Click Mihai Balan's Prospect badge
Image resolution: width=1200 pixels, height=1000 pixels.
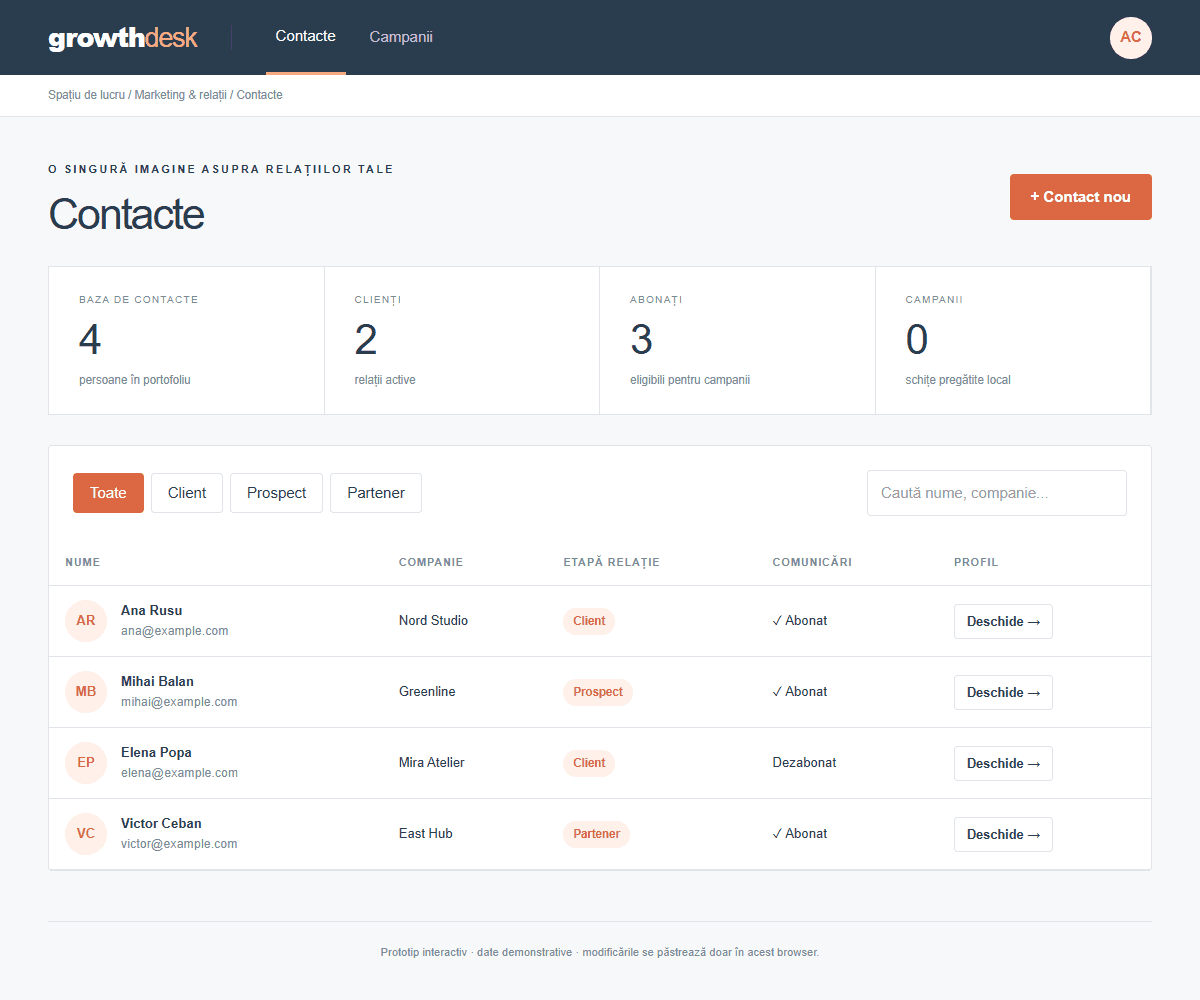tap(598, 692)
